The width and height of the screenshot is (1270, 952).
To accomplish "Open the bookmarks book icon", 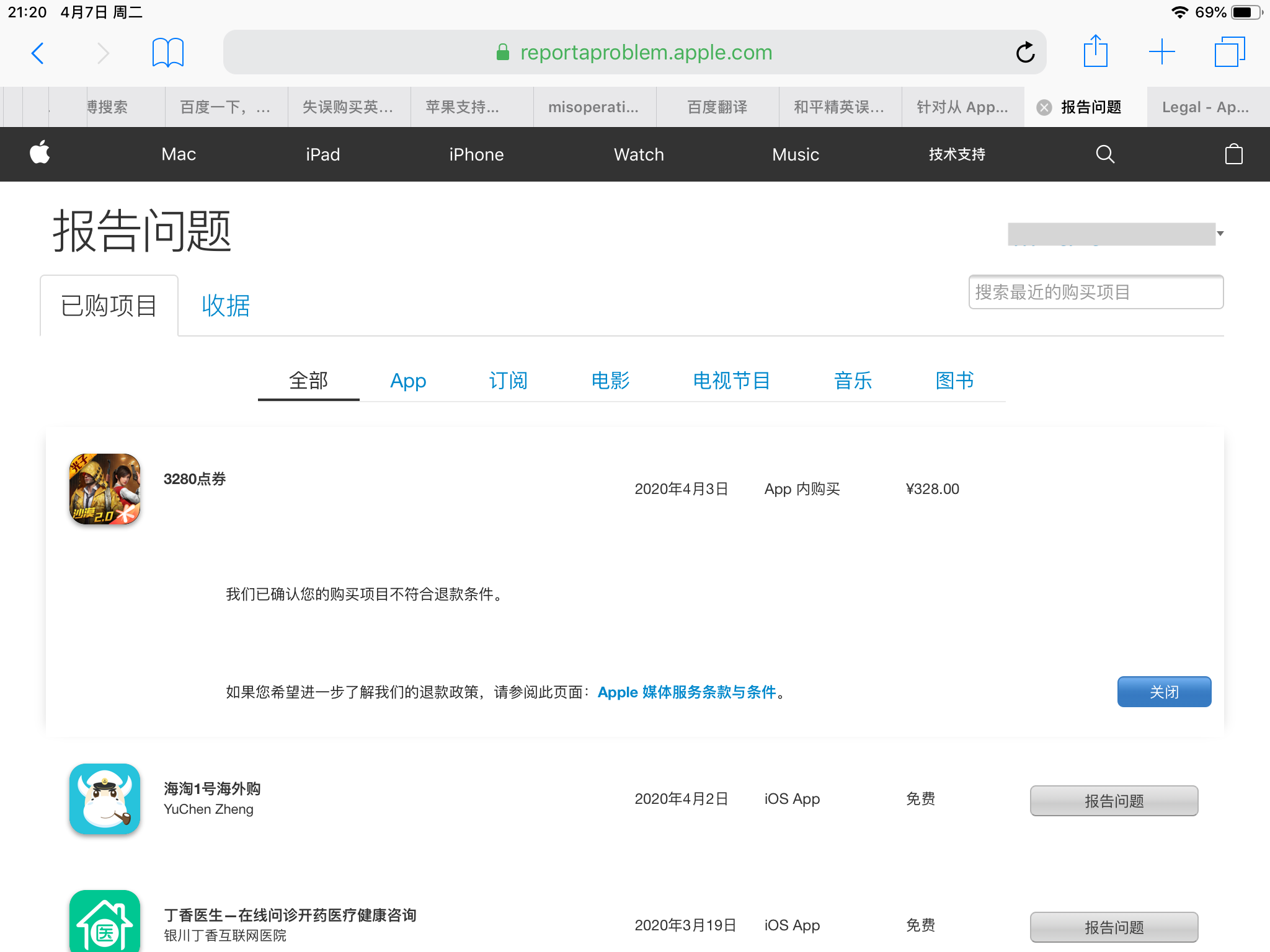I will point(167,53).
